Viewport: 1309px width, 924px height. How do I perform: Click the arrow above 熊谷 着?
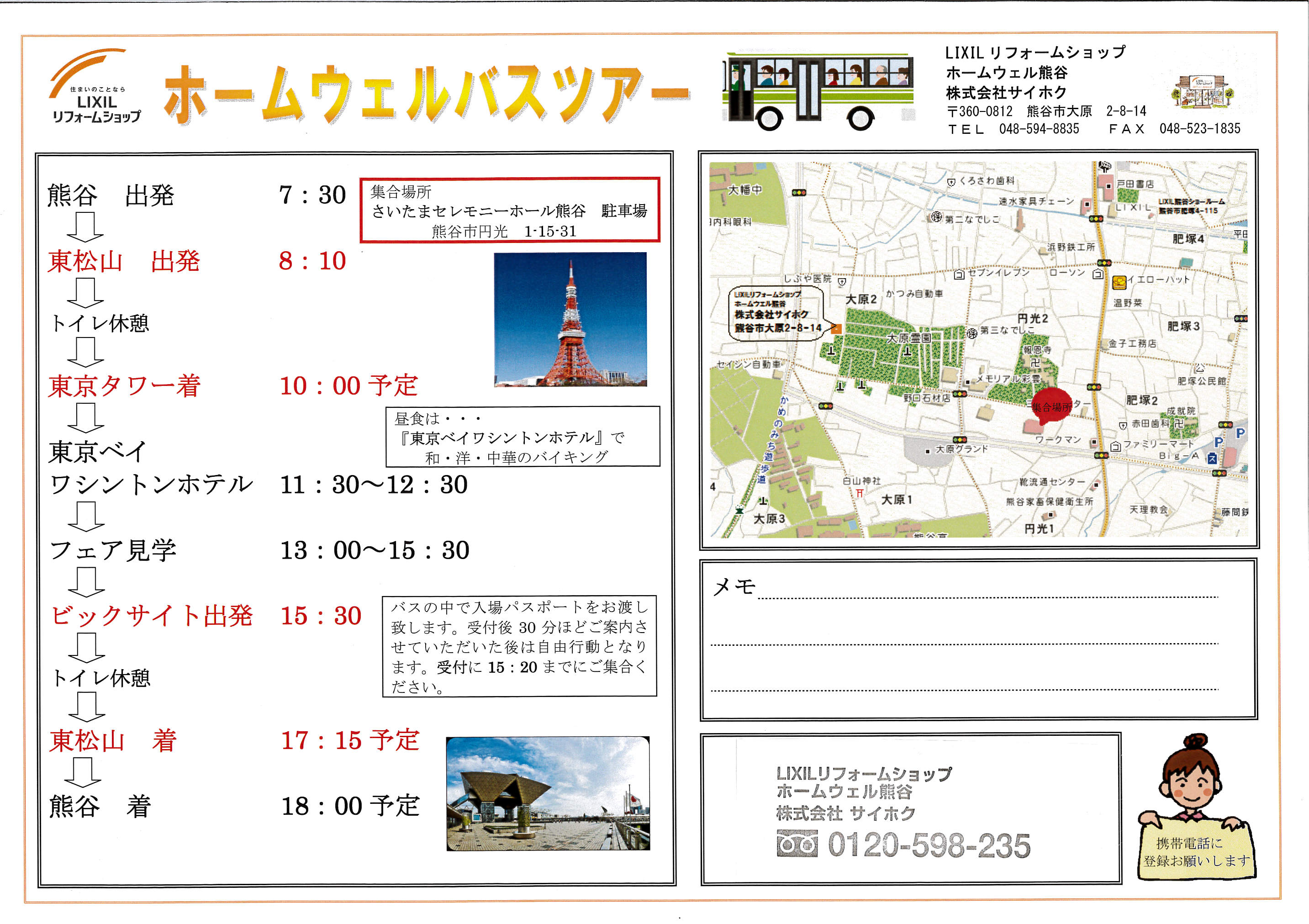click(x=83, y=772)
